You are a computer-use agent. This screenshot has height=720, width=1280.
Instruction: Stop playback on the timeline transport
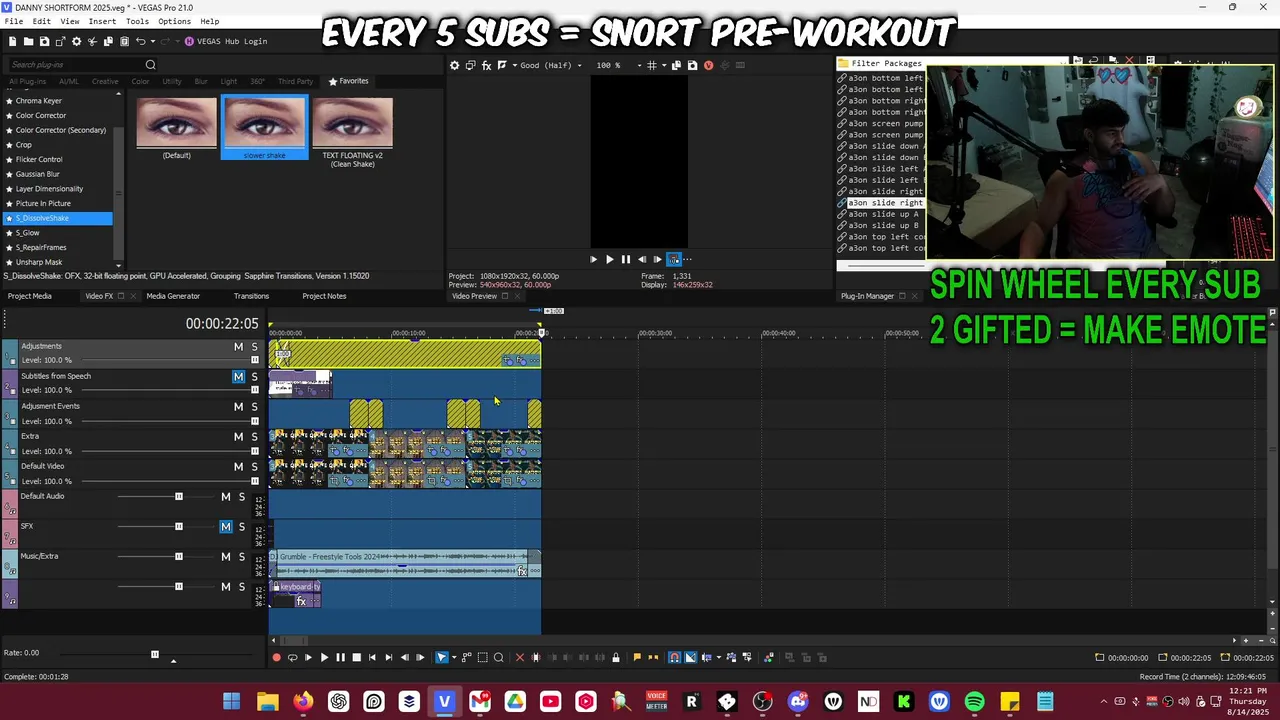click(356, 657)
